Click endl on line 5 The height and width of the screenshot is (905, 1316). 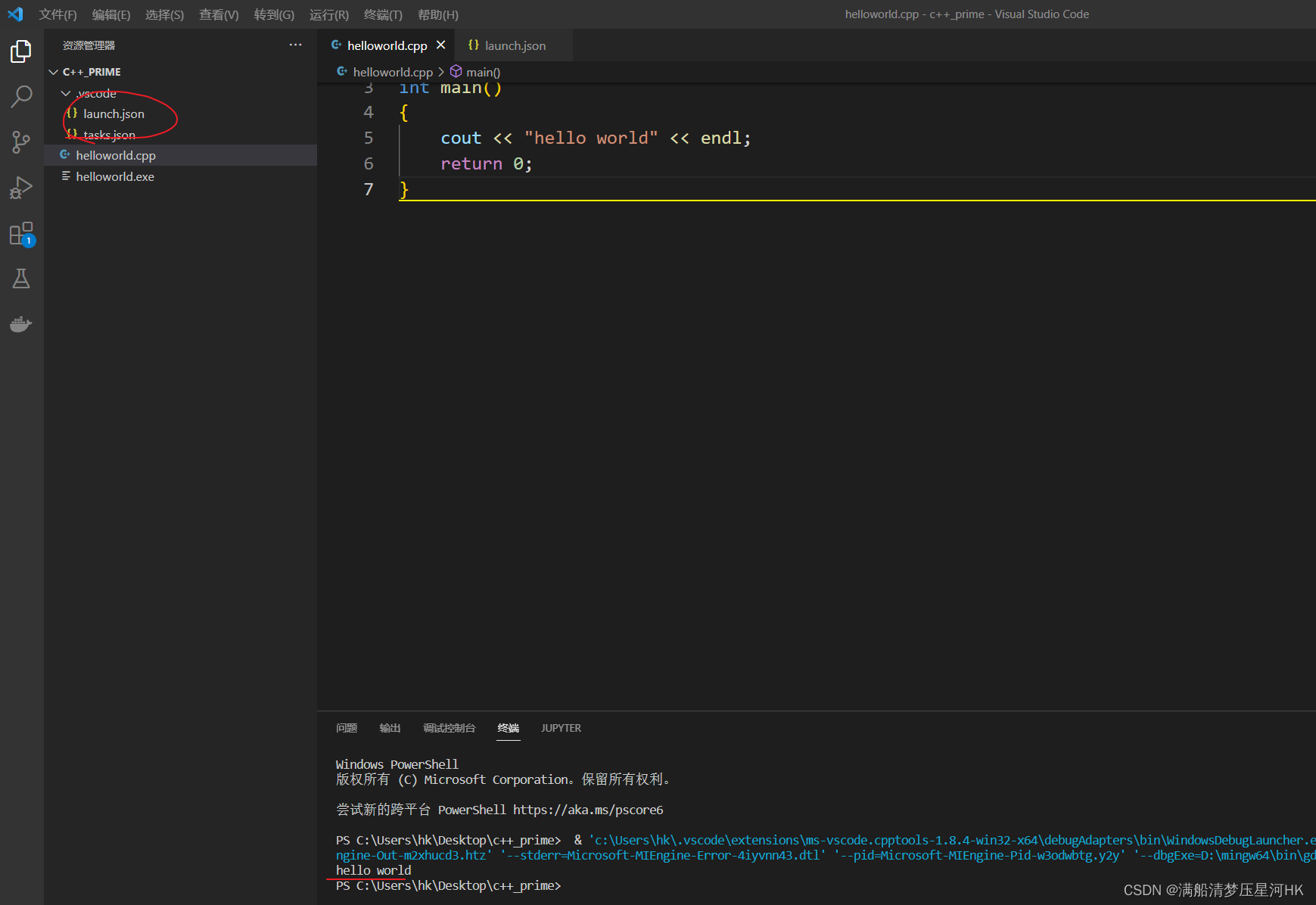[721, 138]
